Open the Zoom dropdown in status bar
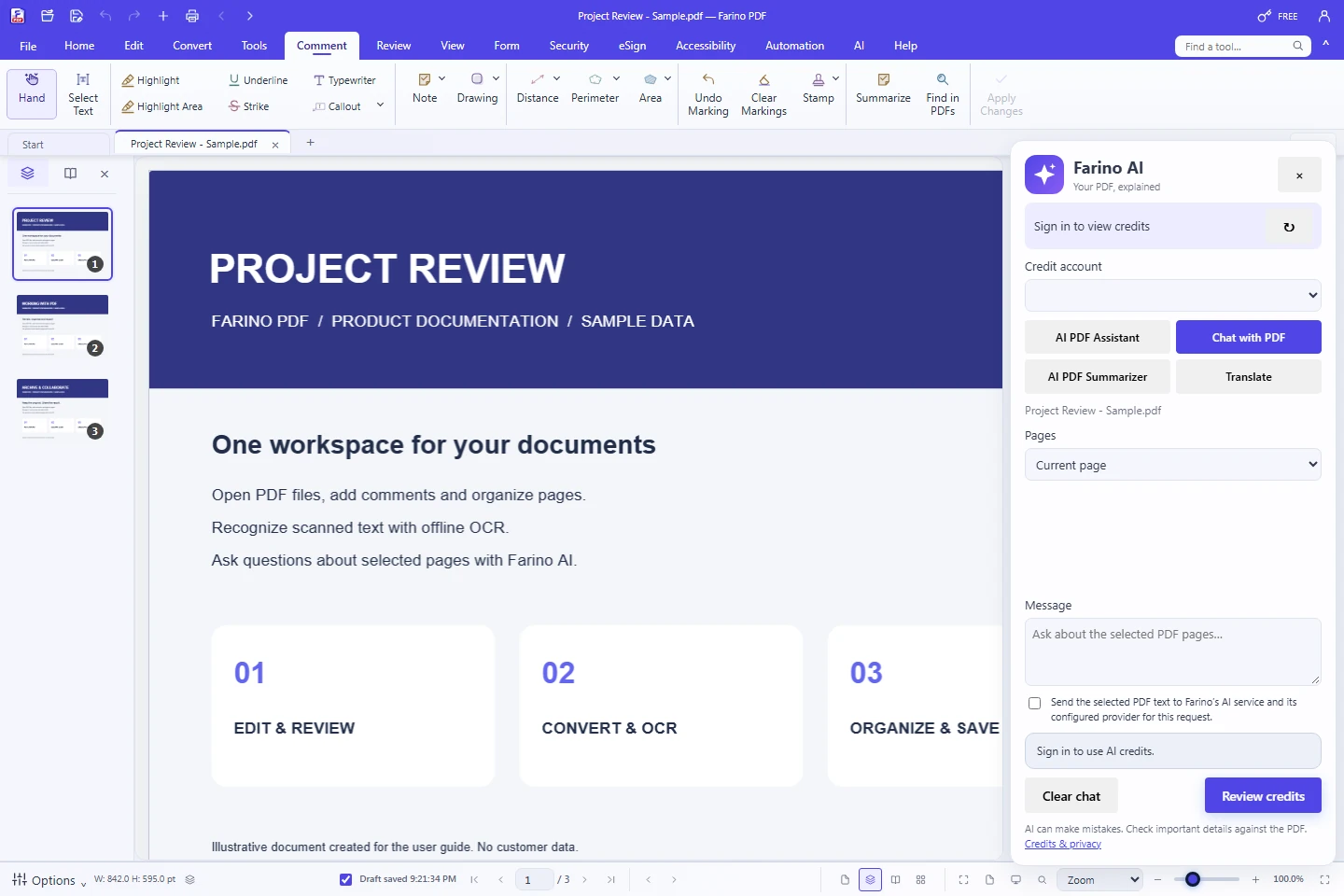The width and height of the screenshot is (1344, 896). coord(1099,879)
